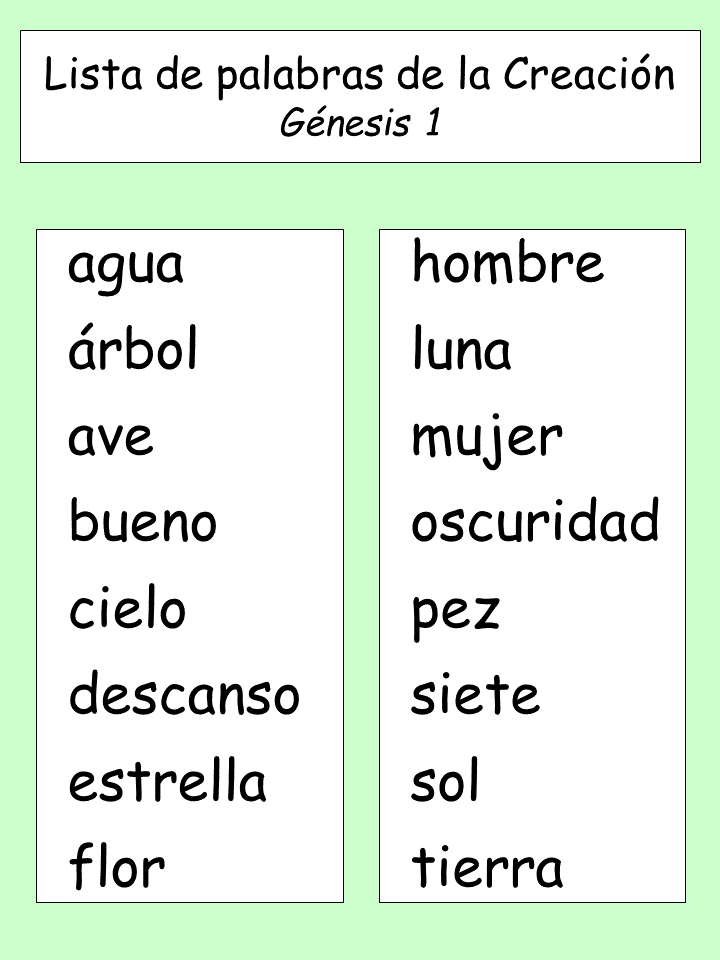Click the title 'Lista de palabras de la Creación'
Viewport: 720px width, 960px height.
pyautogui.click(x=360, y=75)
